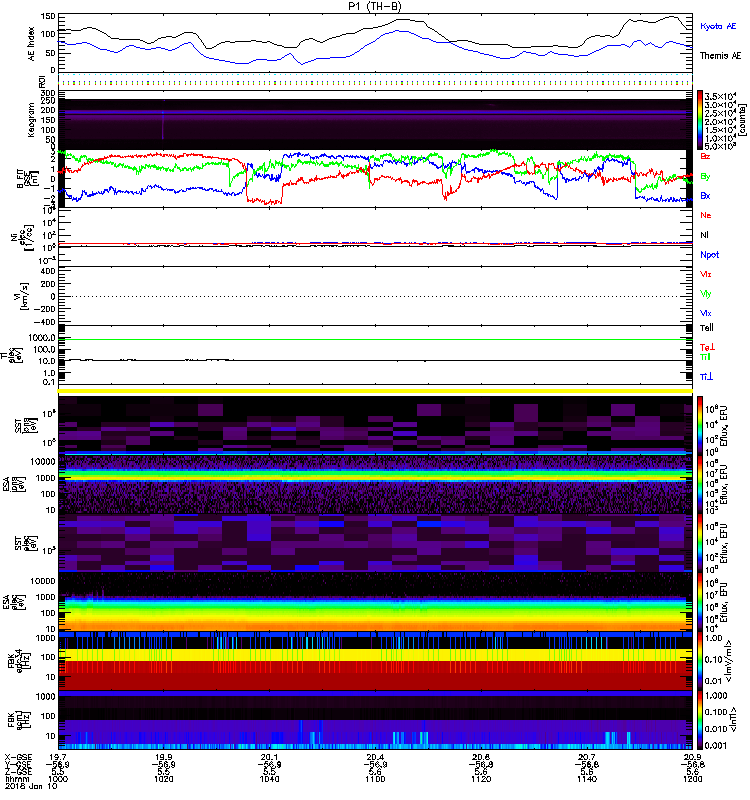
Task: Click the "AE Index" y-axis label
Action: pyautogui.click(x=31, y=44)
